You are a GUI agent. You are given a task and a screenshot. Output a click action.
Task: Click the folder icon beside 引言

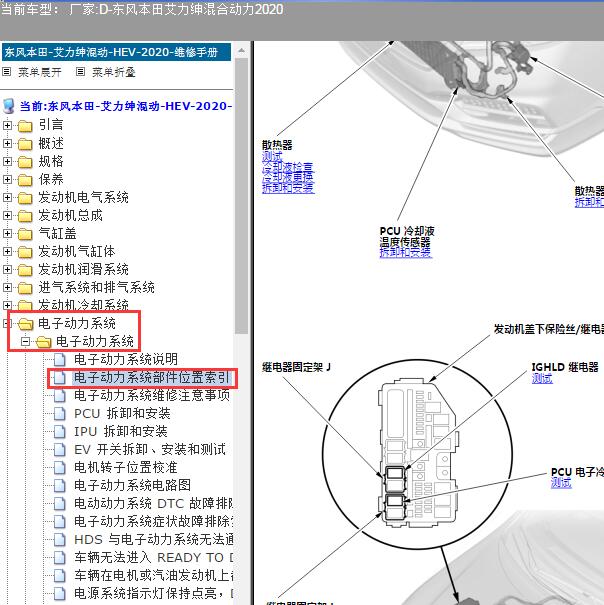pyautogui.click(x=25, y=126)
